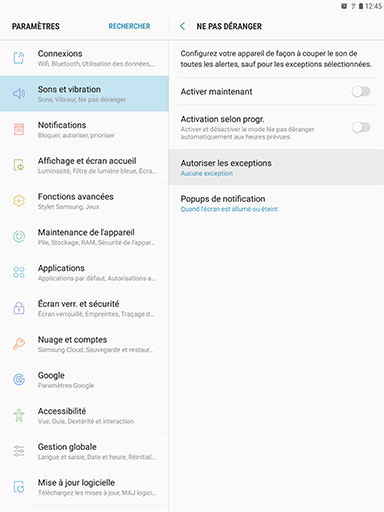Select Nuage et comptes entry
Image resolution: width=384 pixels, height=512 pixels.
pyautogui.click(x=84, y=344)
